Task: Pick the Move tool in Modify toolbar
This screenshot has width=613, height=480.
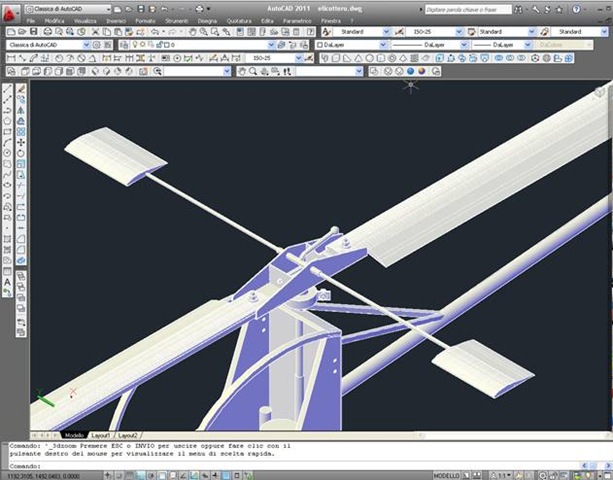Action: (x=22, y=141)
